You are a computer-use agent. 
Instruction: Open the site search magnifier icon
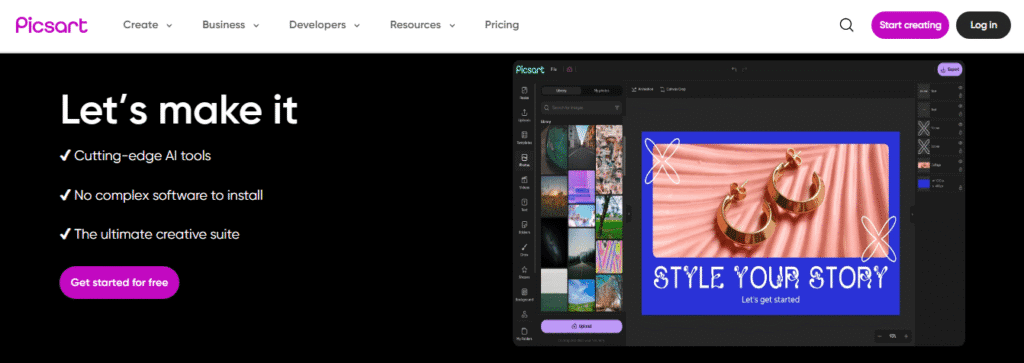click(x=846, y=25)
